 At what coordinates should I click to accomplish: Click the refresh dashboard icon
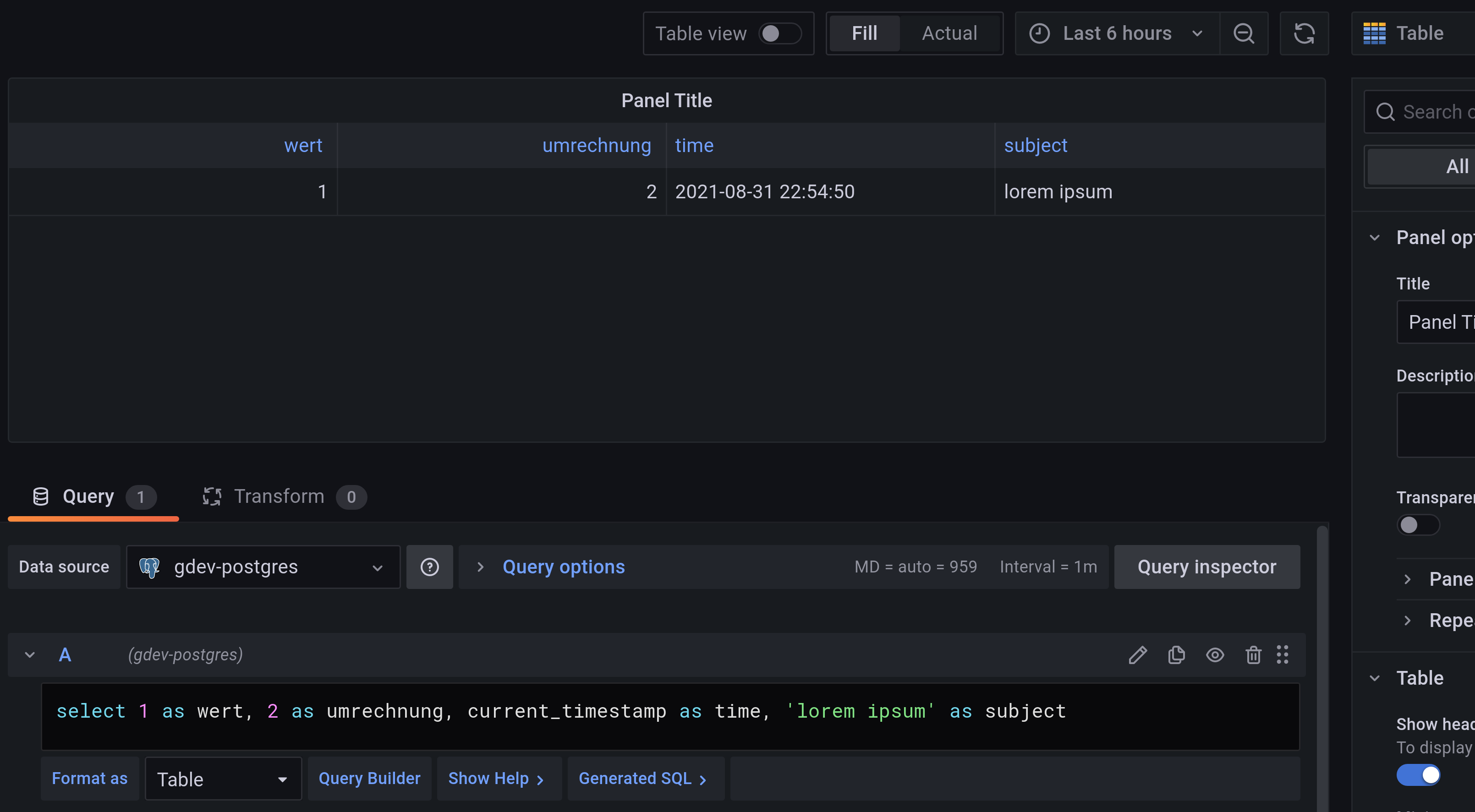[x=1304, y=33]
